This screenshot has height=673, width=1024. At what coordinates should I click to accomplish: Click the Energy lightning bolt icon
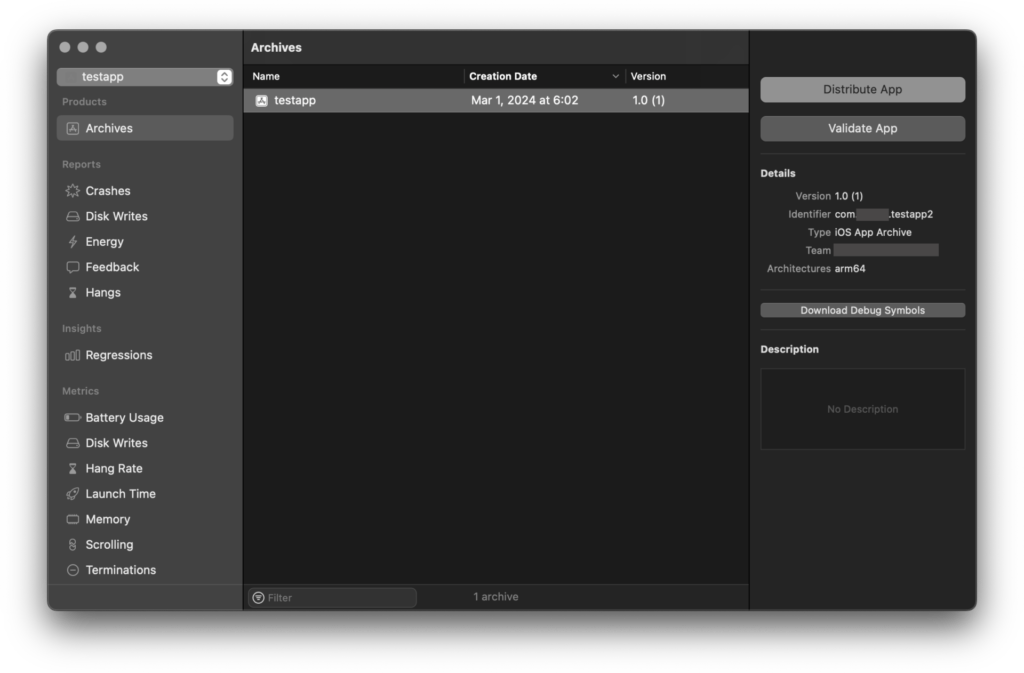pyautogui.click(x=72, y=242)
